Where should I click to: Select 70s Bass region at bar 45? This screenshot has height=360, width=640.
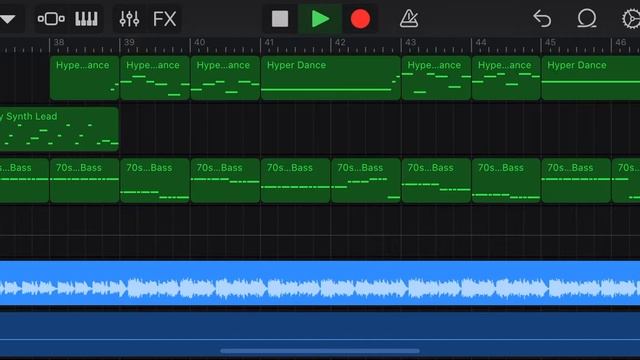(x=576, y=181)
